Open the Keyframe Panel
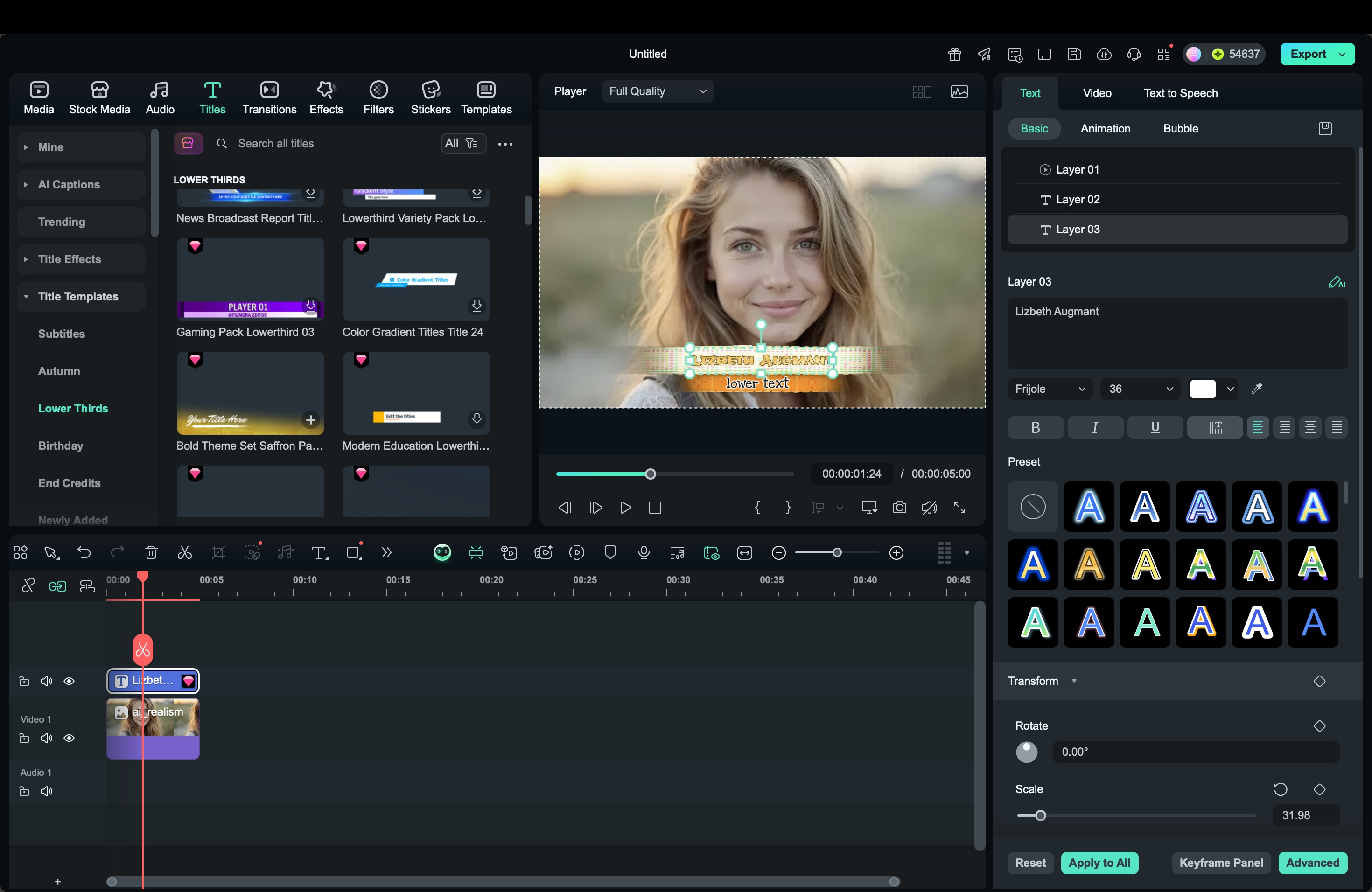The image size is (1372, 892). (x=1220, y=863)
